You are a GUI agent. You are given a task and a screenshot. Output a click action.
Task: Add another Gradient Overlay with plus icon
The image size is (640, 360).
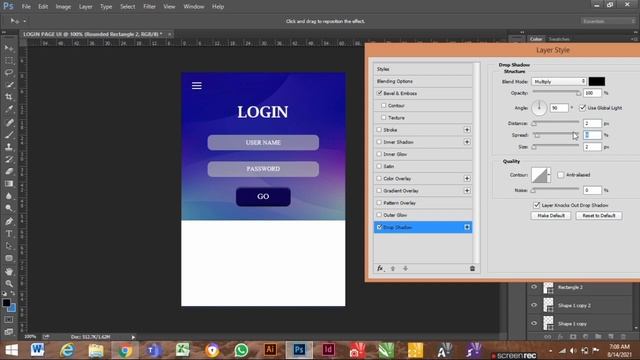coord(467,191)
